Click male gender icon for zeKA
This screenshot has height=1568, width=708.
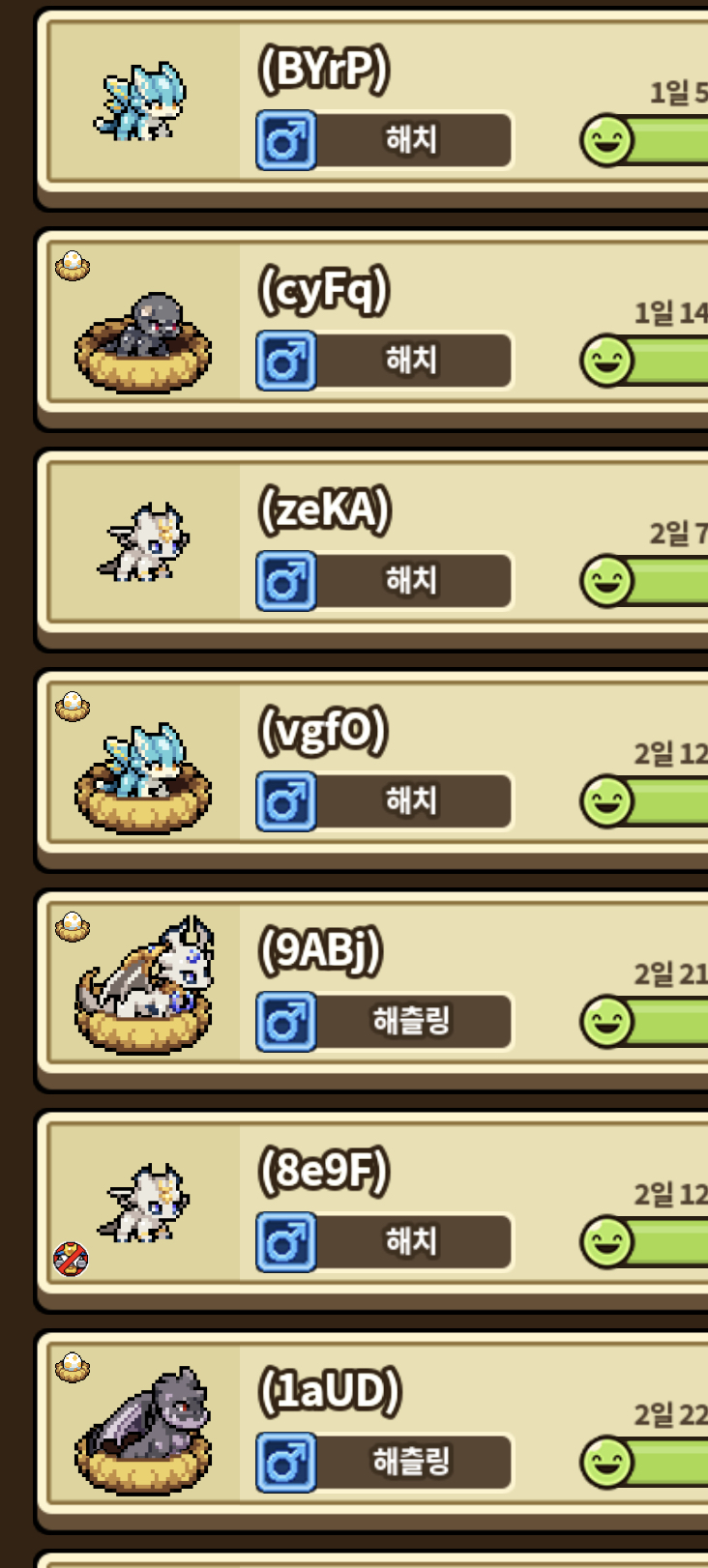[286, 581]
